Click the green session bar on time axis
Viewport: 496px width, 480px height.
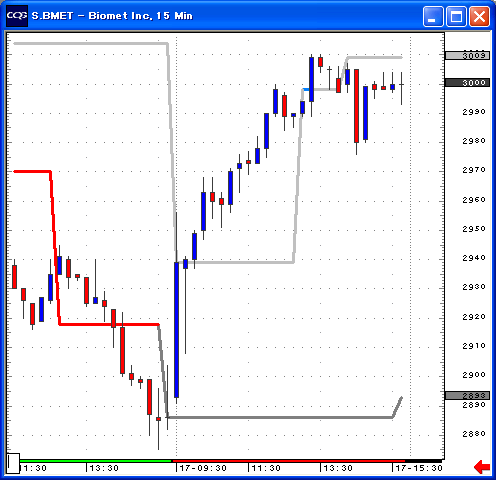[x=96, y=461]
